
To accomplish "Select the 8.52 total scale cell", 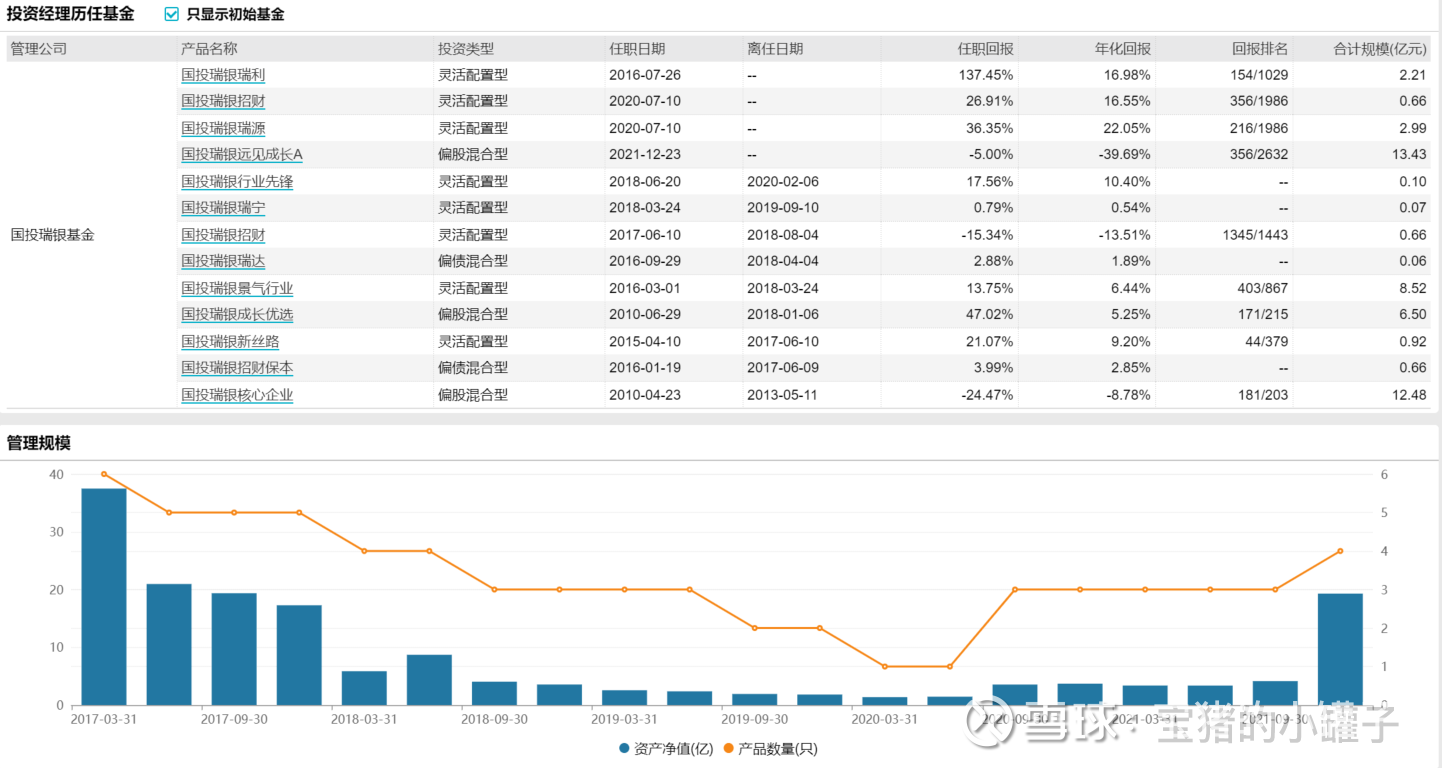I will (x=1413, y=288).
